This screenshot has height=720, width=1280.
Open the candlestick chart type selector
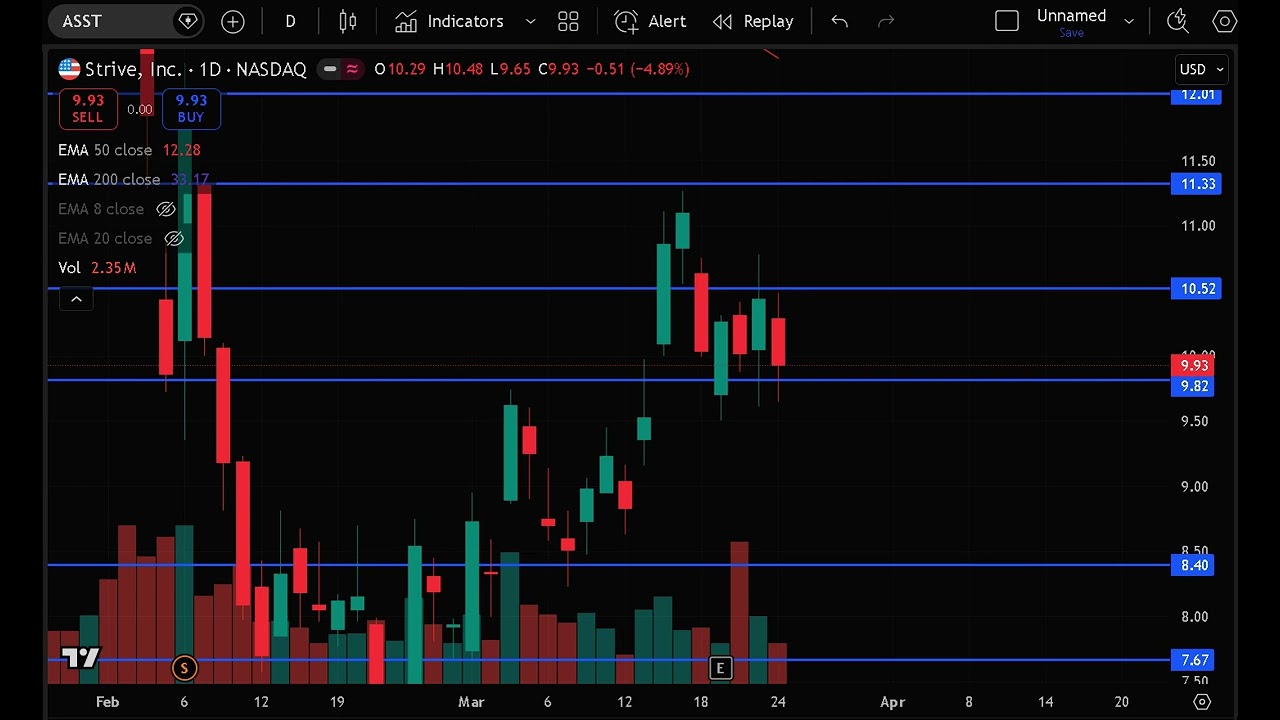point(348,21)
